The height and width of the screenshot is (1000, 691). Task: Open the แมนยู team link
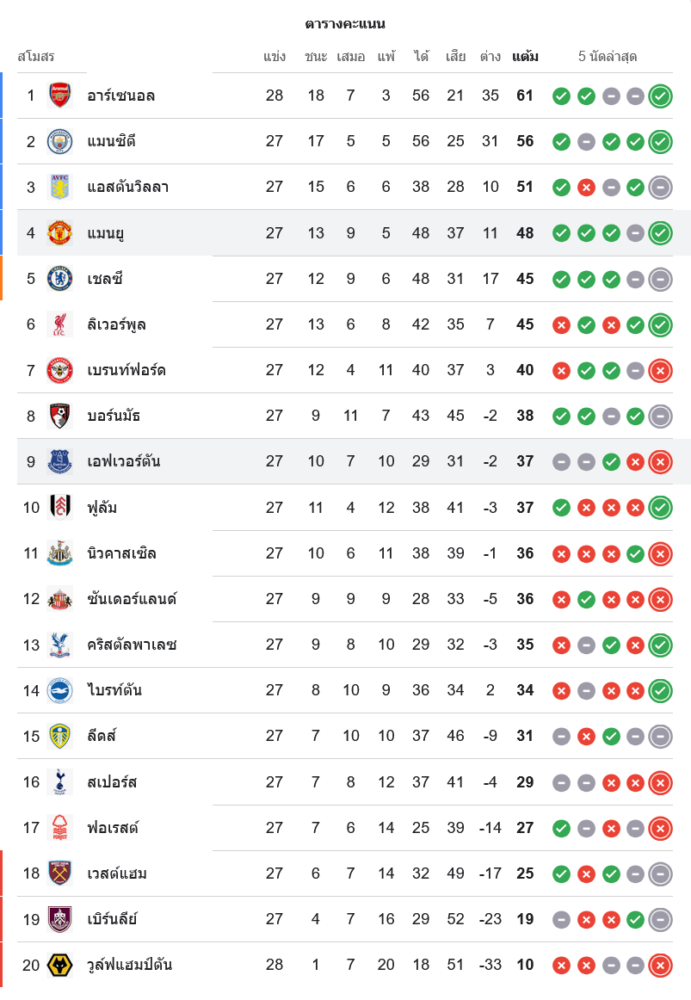[106, 233]
